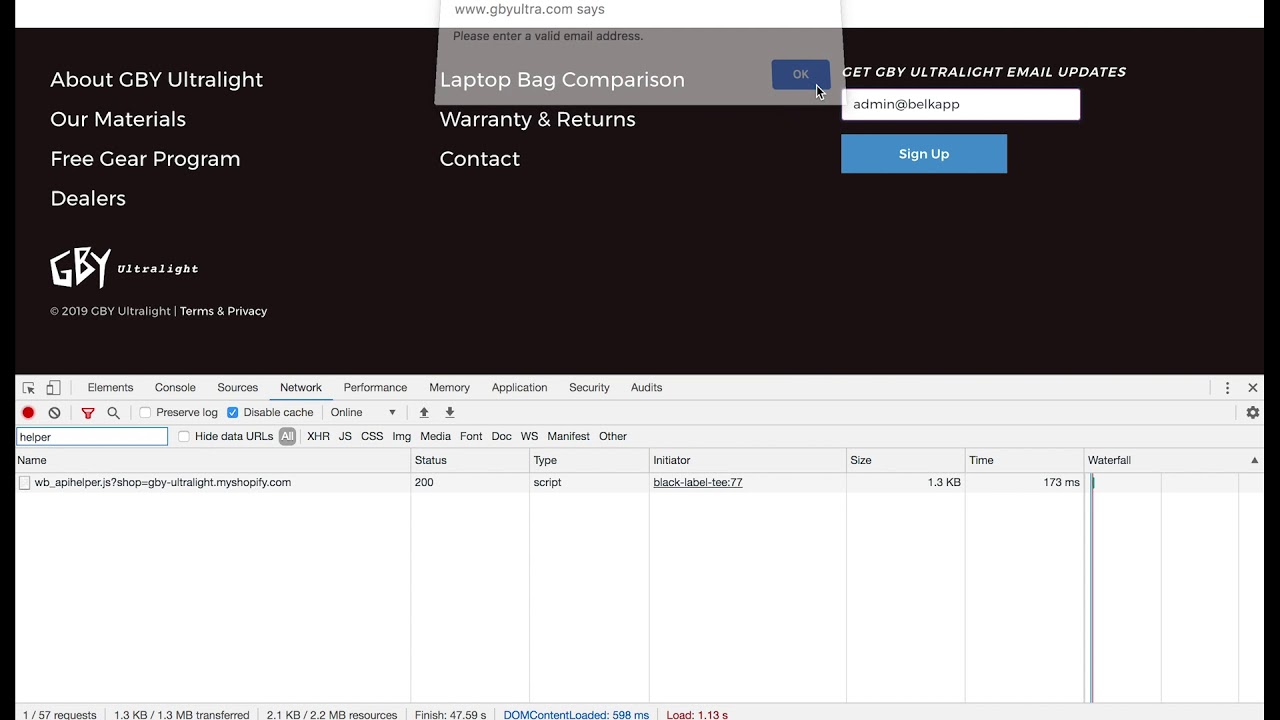
Task: Open the Application tab
Action: [519, 387]
